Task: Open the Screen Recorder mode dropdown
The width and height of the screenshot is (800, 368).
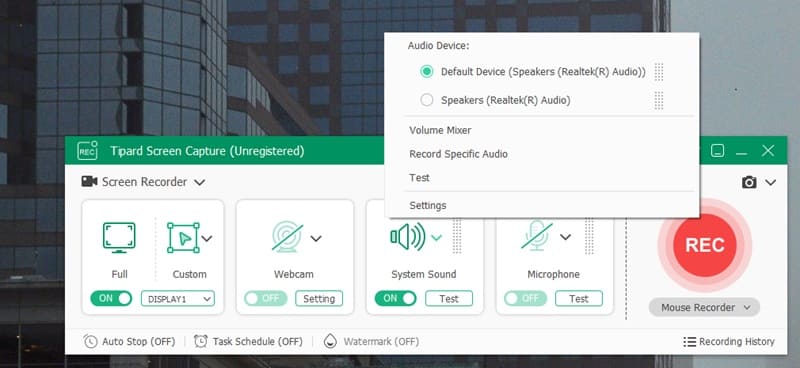Action: pyautogui.click(x=199, y=182)
